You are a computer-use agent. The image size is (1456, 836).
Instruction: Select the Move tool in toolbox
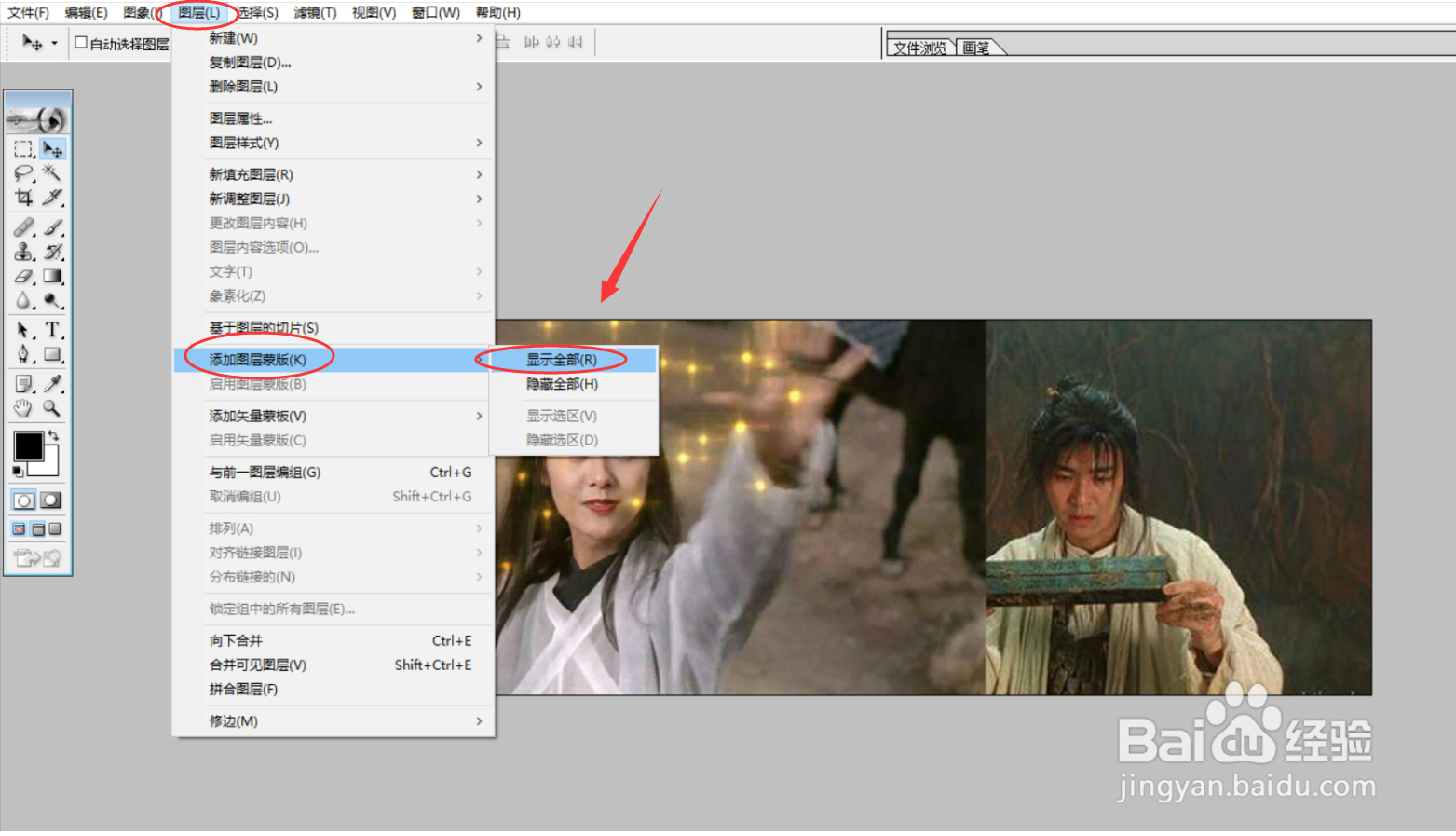pos(52,149)
